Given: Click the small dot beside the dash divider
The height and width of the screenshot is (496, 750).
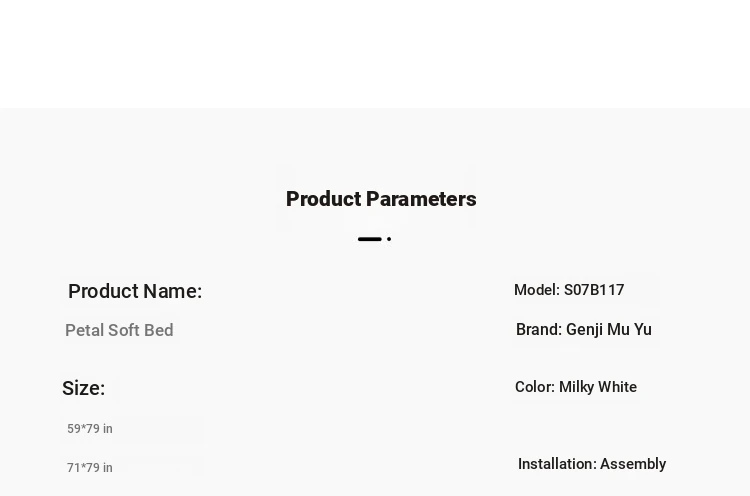Looking at the screenshot, I should pos(389,239).
